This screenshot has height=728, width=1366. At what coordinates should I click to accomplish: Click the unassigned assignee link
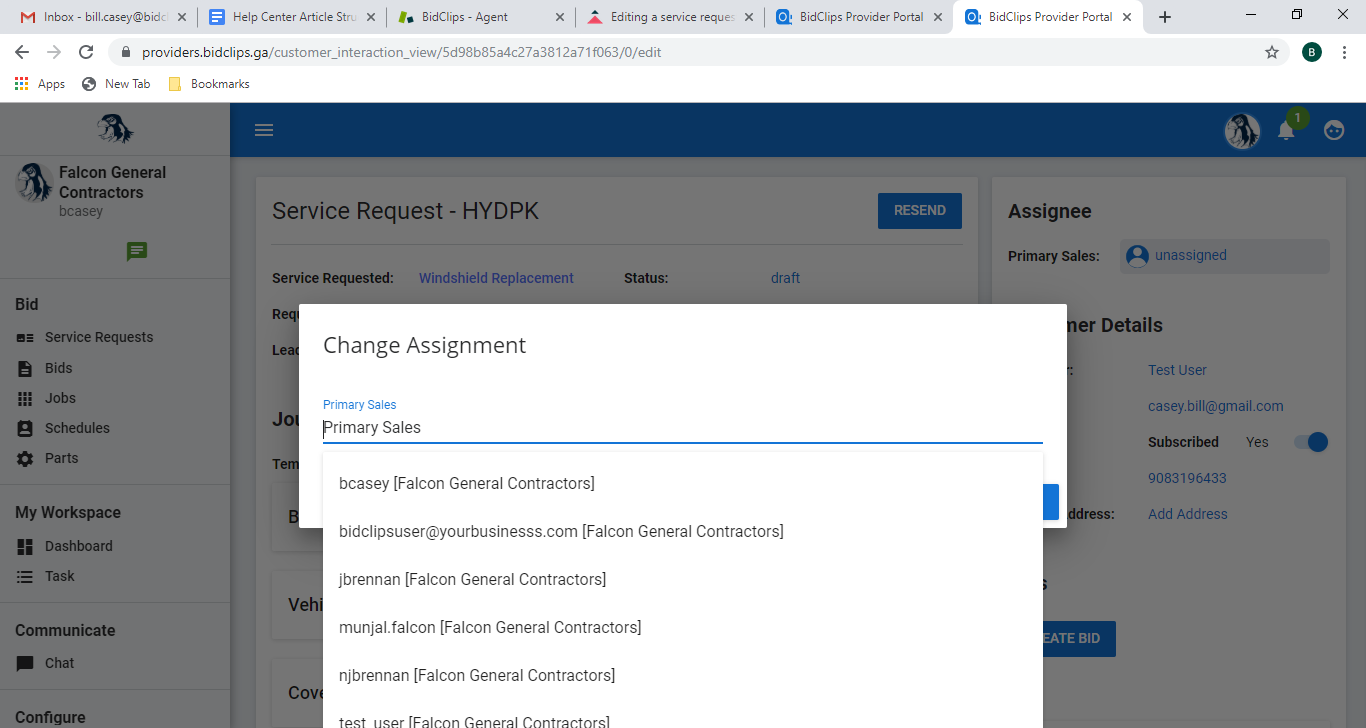[1190, 255]
